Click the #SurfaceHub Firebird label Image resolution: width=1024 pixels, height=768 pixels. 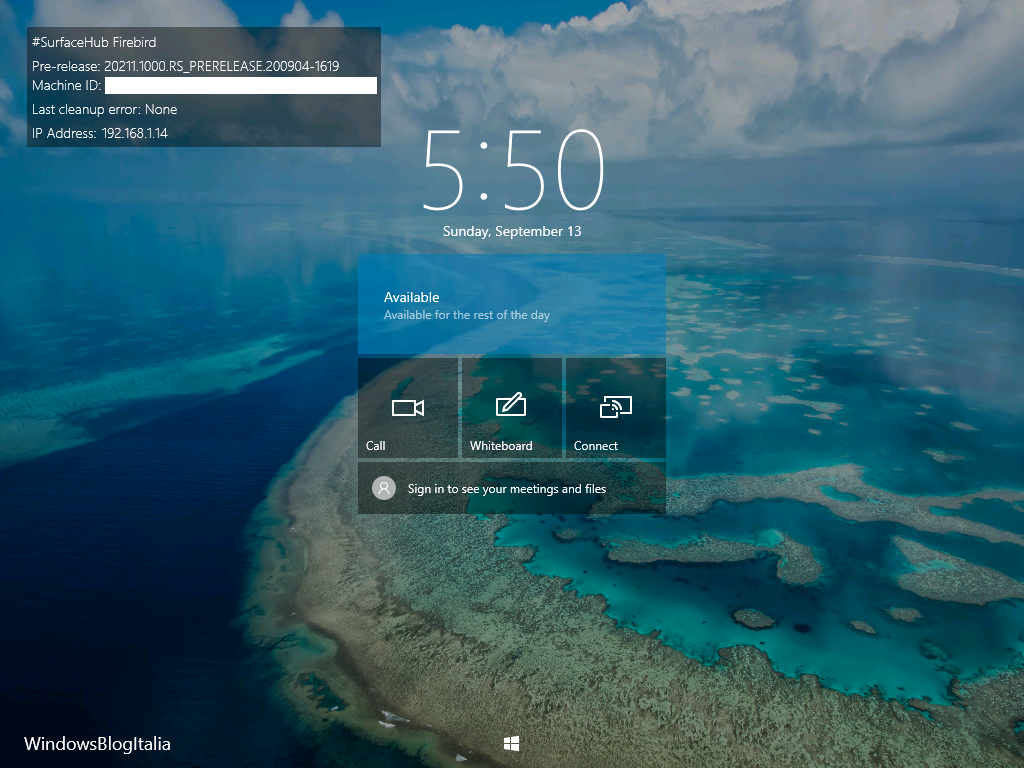coord(94,42)
